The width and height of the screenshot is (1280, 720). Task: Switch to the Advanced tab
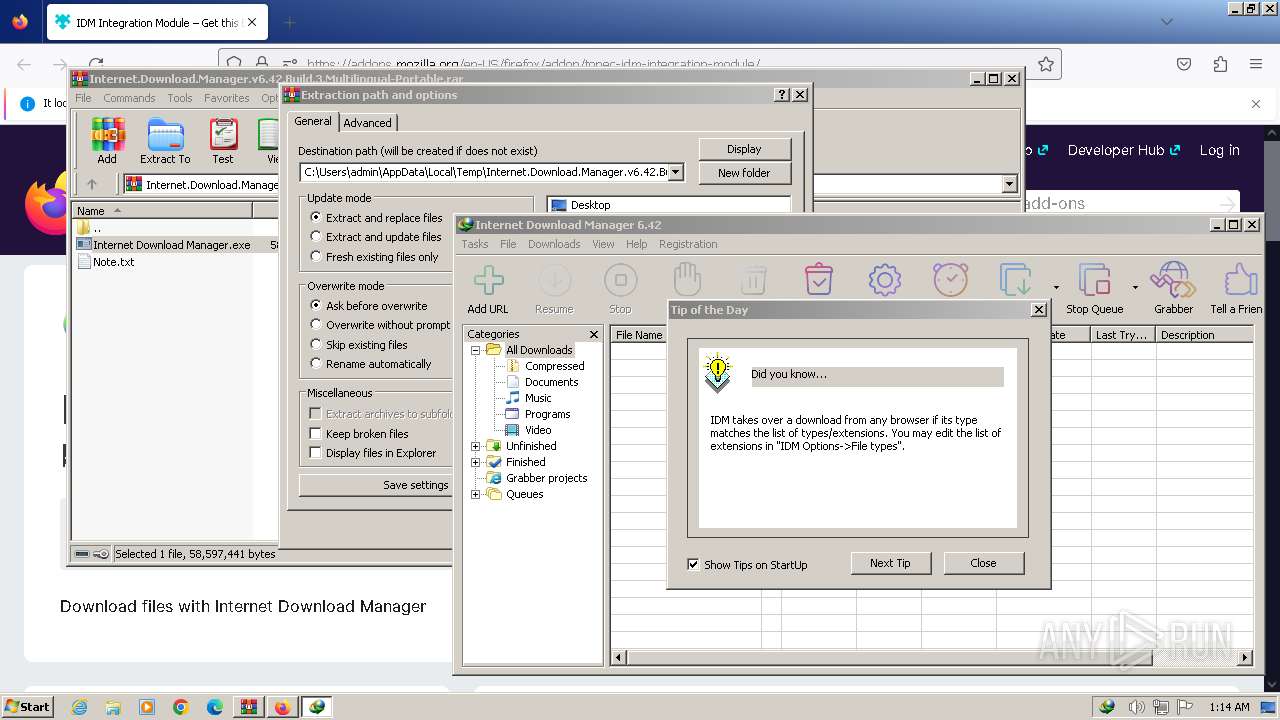point(368,122)
